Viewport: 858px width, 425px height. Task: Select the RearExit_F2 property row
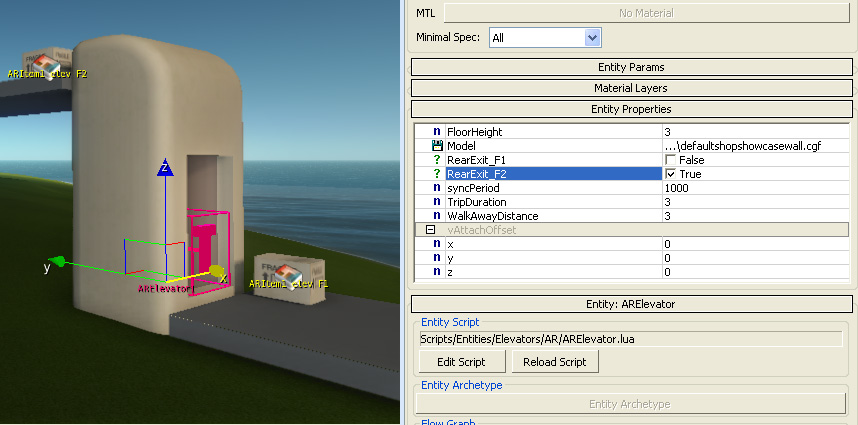[x=632, y=174]
